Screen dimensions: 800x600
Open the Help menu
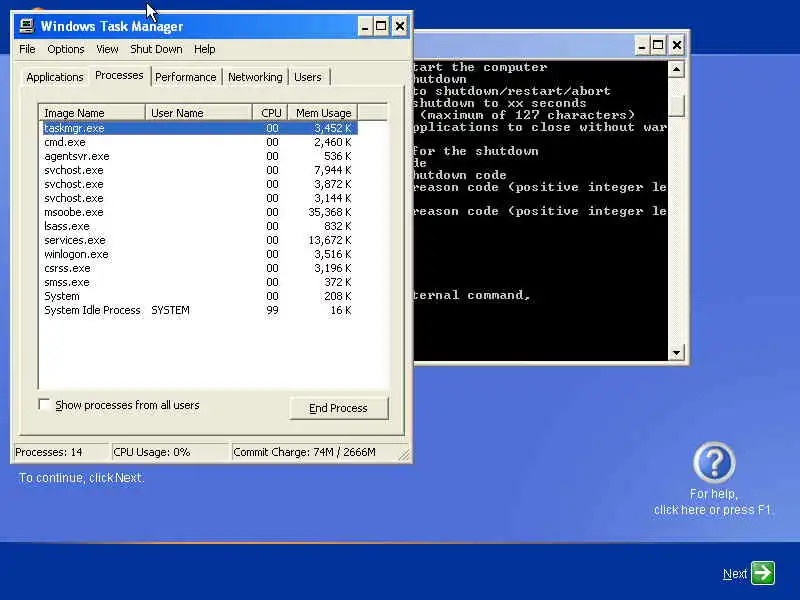pos(205,49)
